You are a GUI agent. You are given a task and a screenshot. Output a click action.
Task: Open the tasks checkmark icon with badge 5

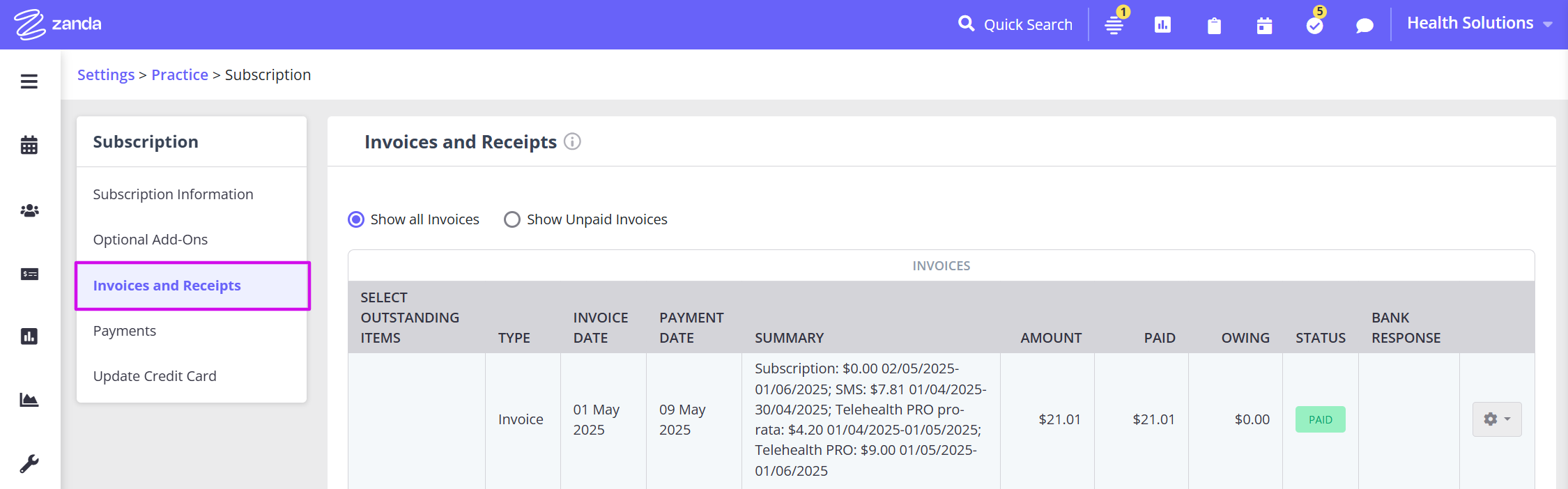[x=1314, y=26]
